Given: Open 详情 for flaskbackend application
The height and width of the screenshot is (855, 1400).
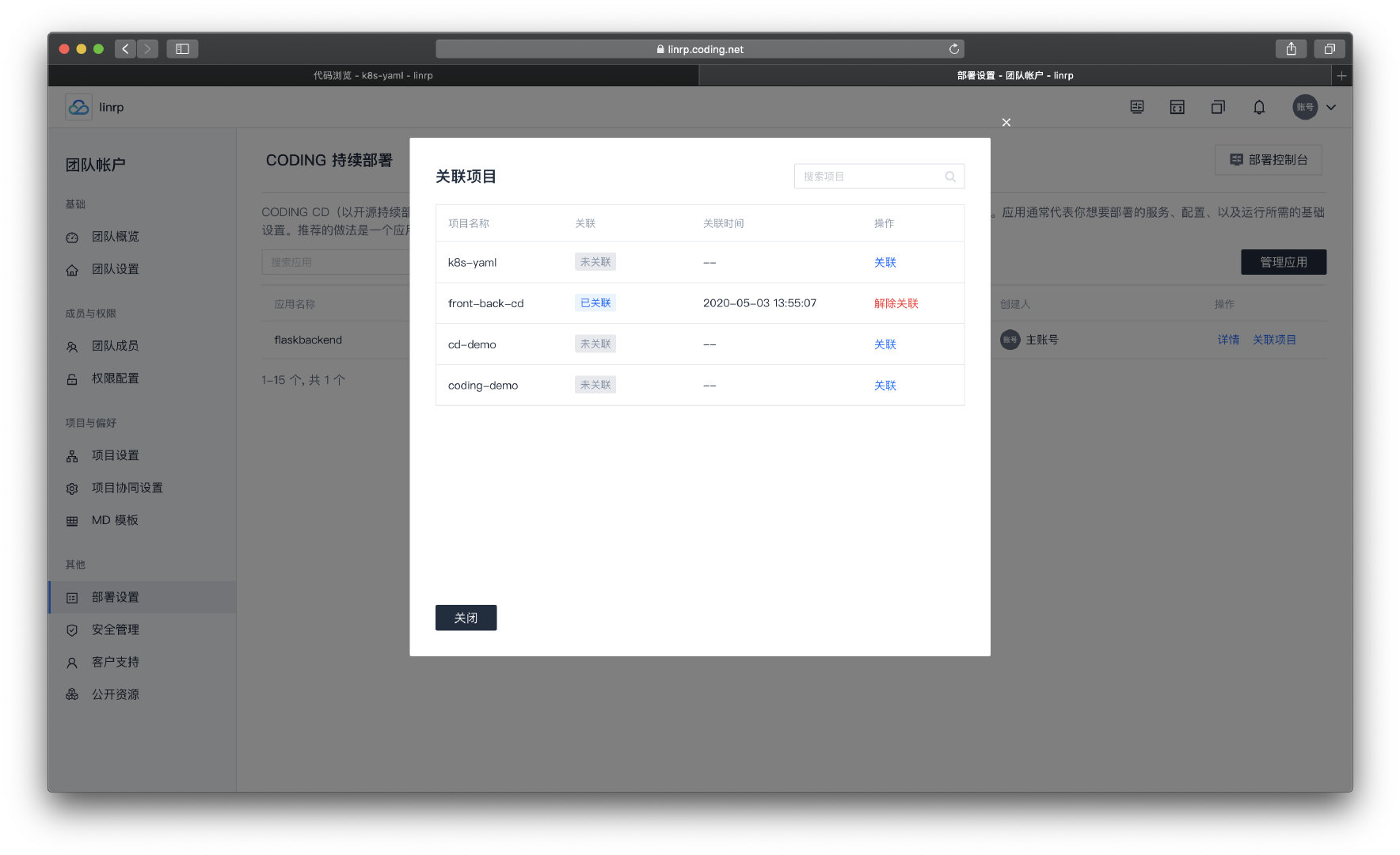Looking at the screenshot, I should pyautogui.click(x=1228, y=340).
